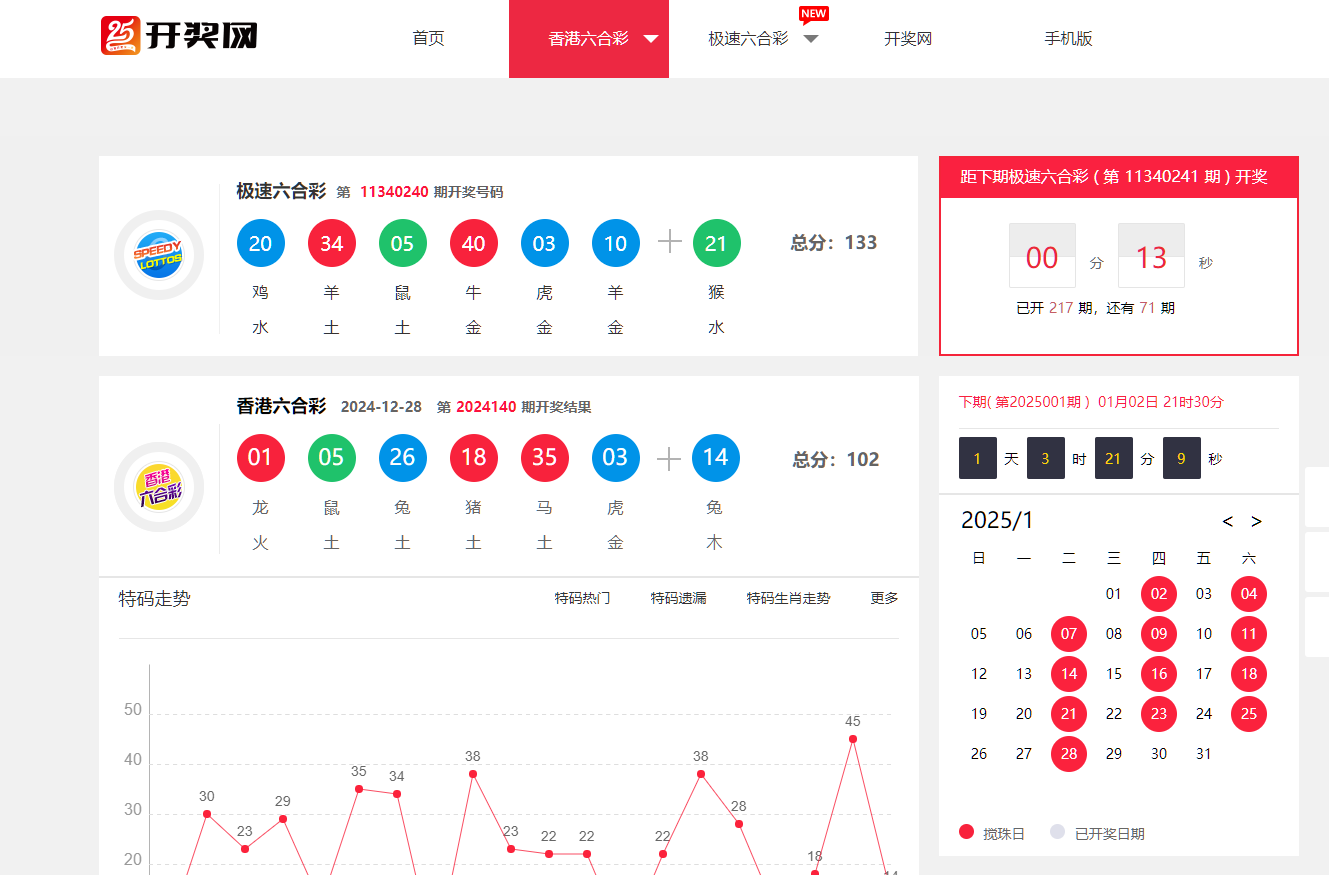Click the blue number ball 20
This screenshot has height=875, width=1329.
[260, 243]
